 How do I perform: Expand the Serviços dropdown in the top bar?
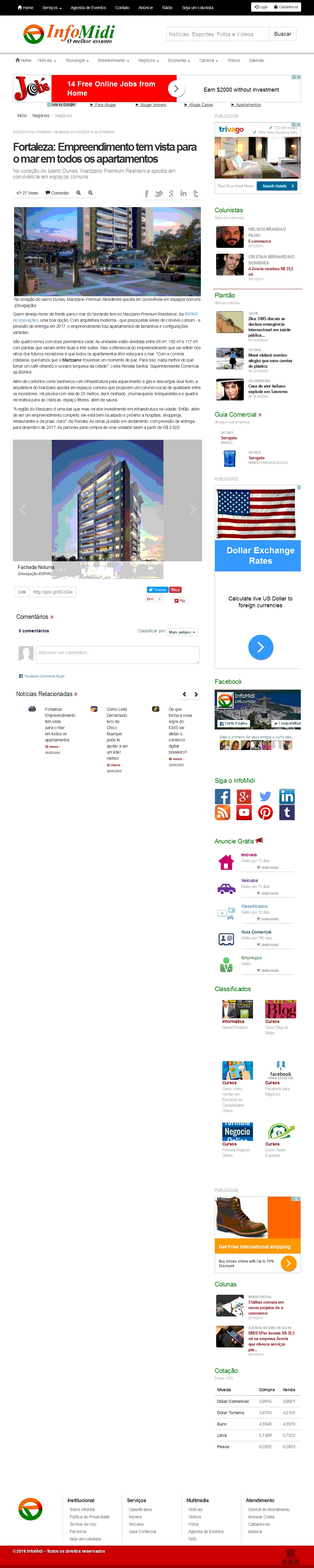[52, 8]
